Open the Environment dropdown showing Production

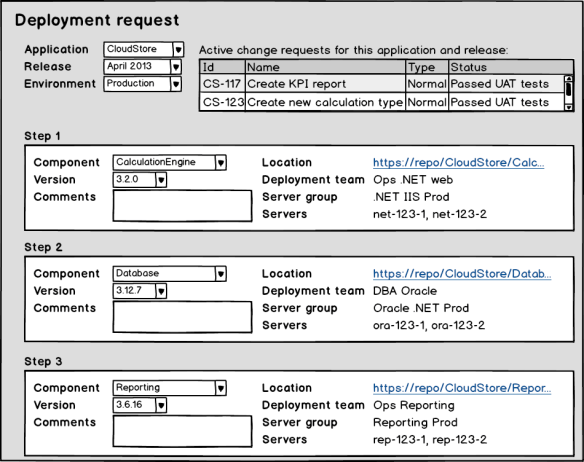click(143, 83)
